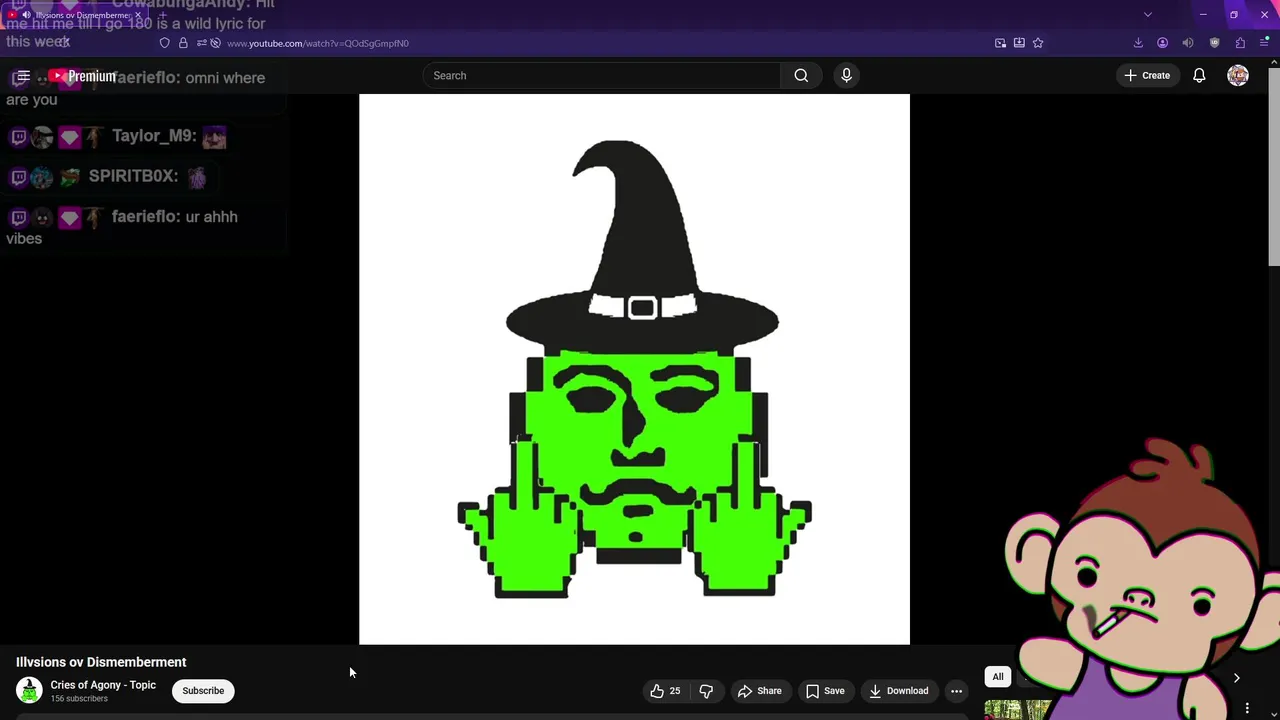Open uBlock Origin shield extension
This screenshot has width=1280, height=720.
(x=1214, y=43)
